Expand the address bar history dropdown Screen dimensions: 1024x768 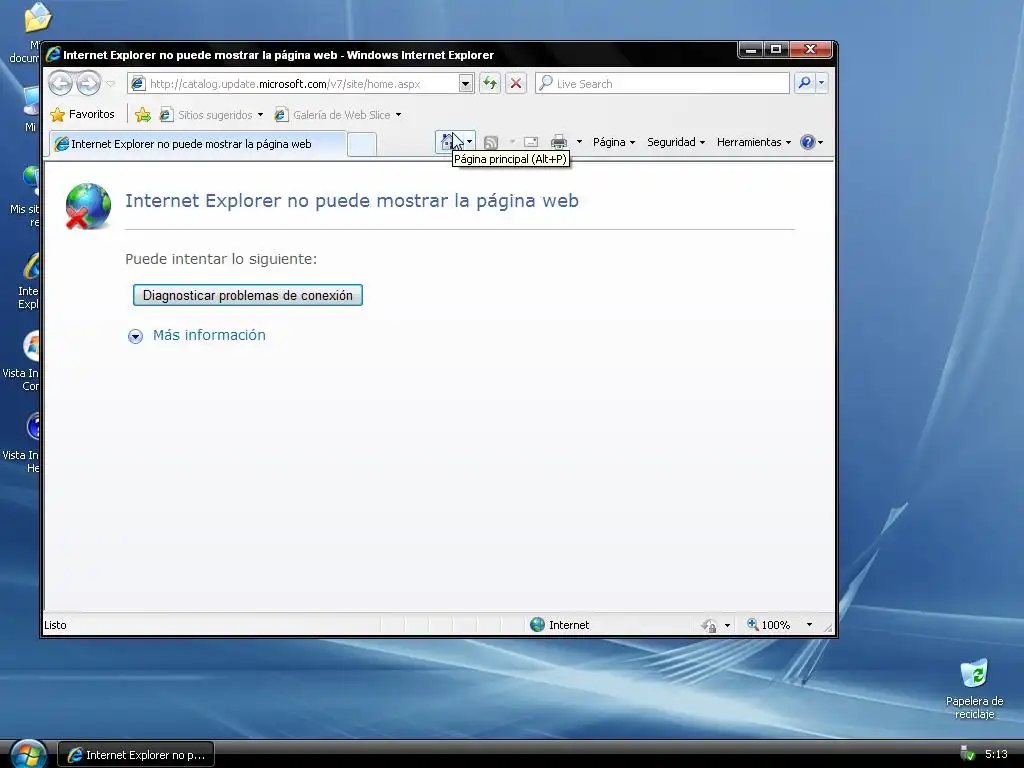(x=466, y=84)
